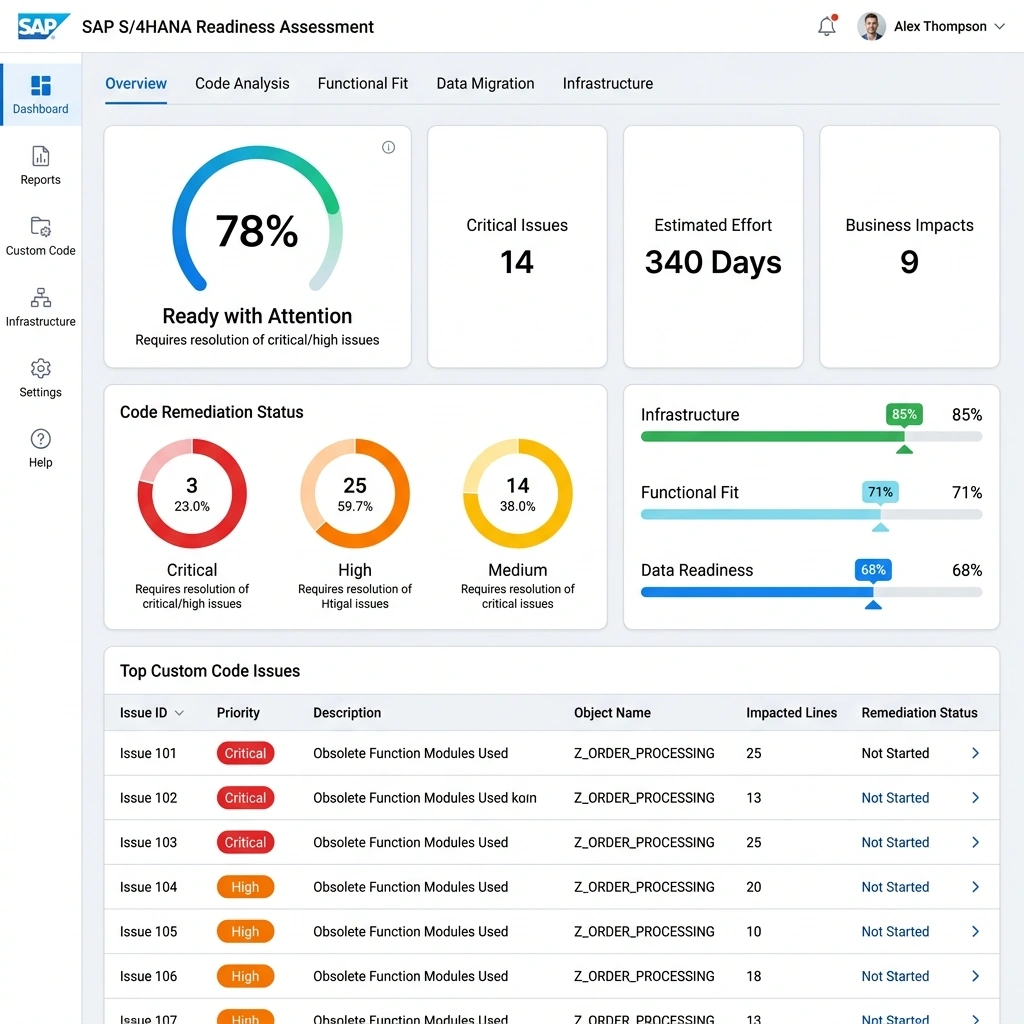This screenshot has width=1024, height=1024.
Task: Open Custom Code in the sidebar
Action: click(x=40, y=236)
